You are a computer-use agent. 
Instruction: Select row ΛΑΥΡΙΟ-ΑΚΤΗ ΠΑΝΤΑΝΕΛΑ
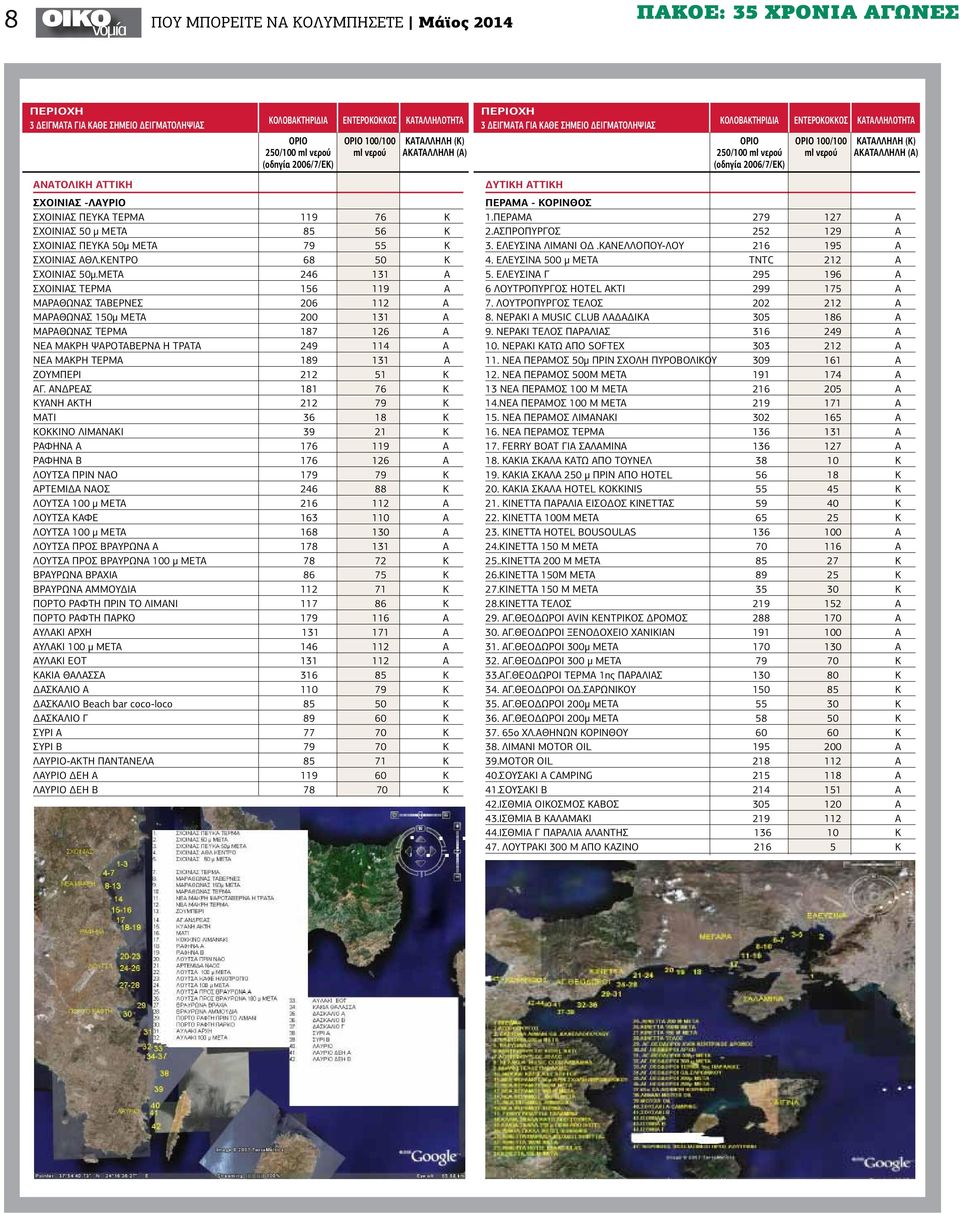click(x=249, y=761)
